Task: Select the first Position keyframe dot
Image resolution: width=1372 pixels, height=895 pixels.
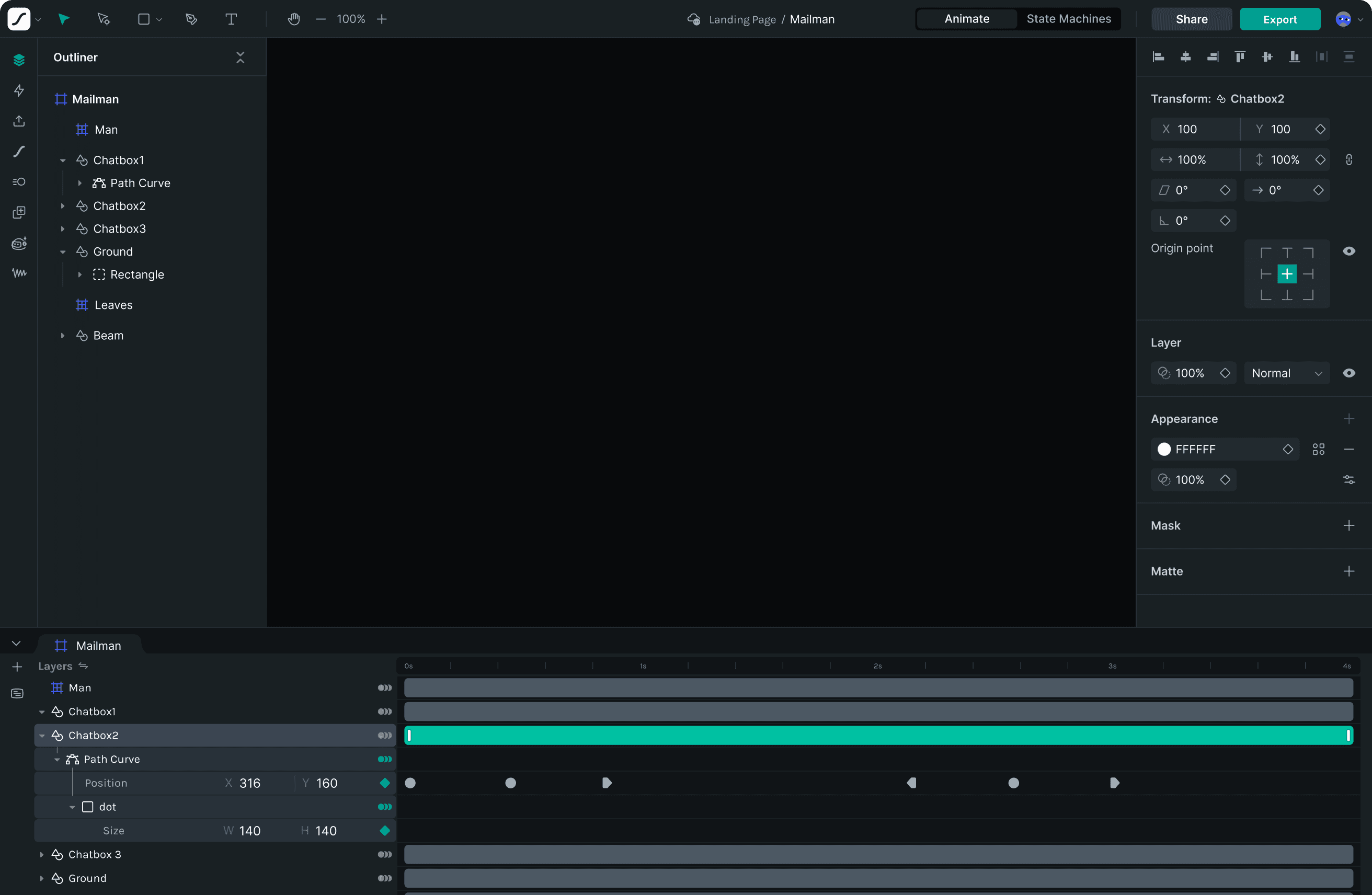Action: (x=410, y=783)
